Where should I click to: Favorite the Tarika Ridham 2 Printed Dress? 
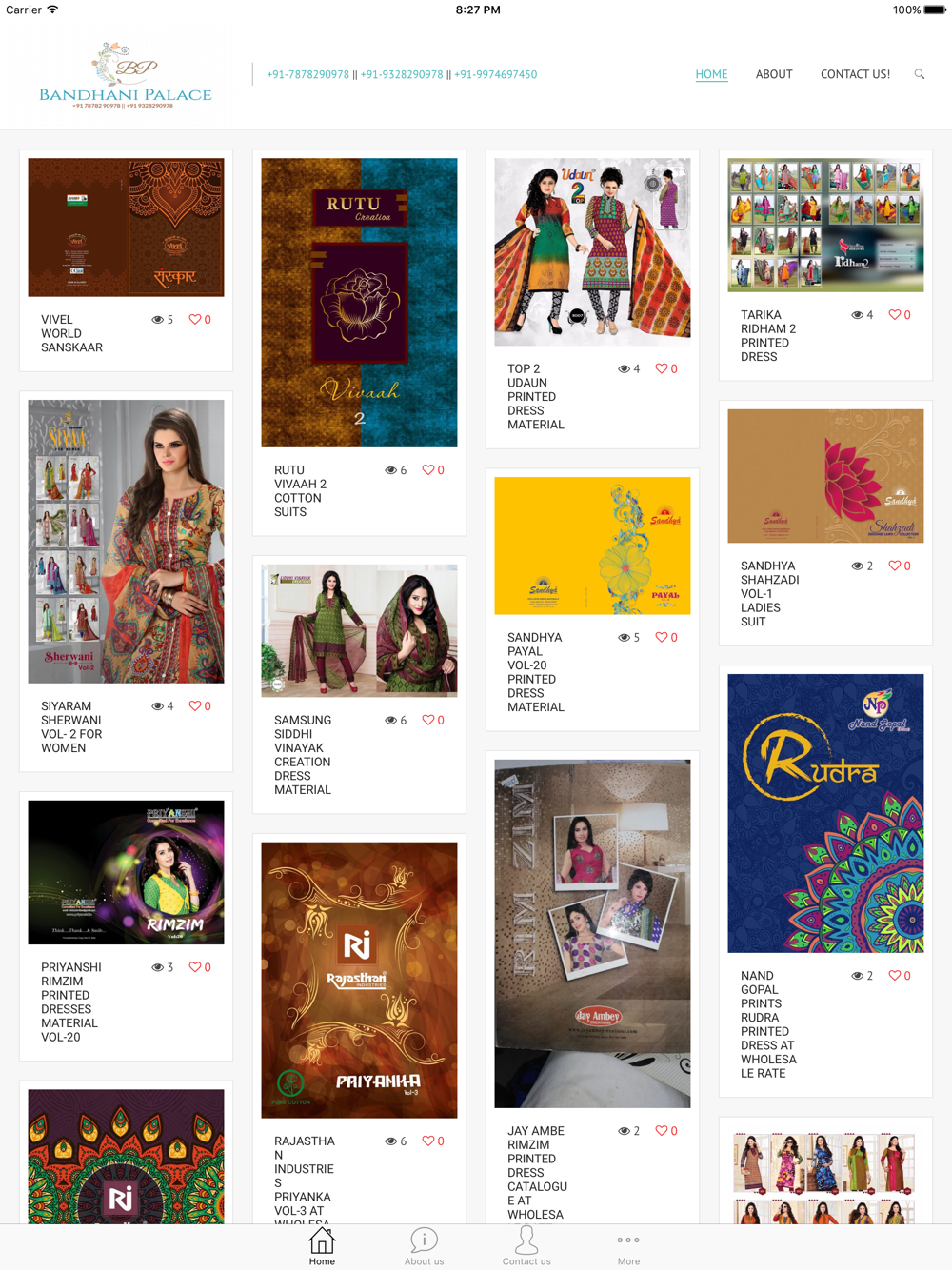click(895, 315)
